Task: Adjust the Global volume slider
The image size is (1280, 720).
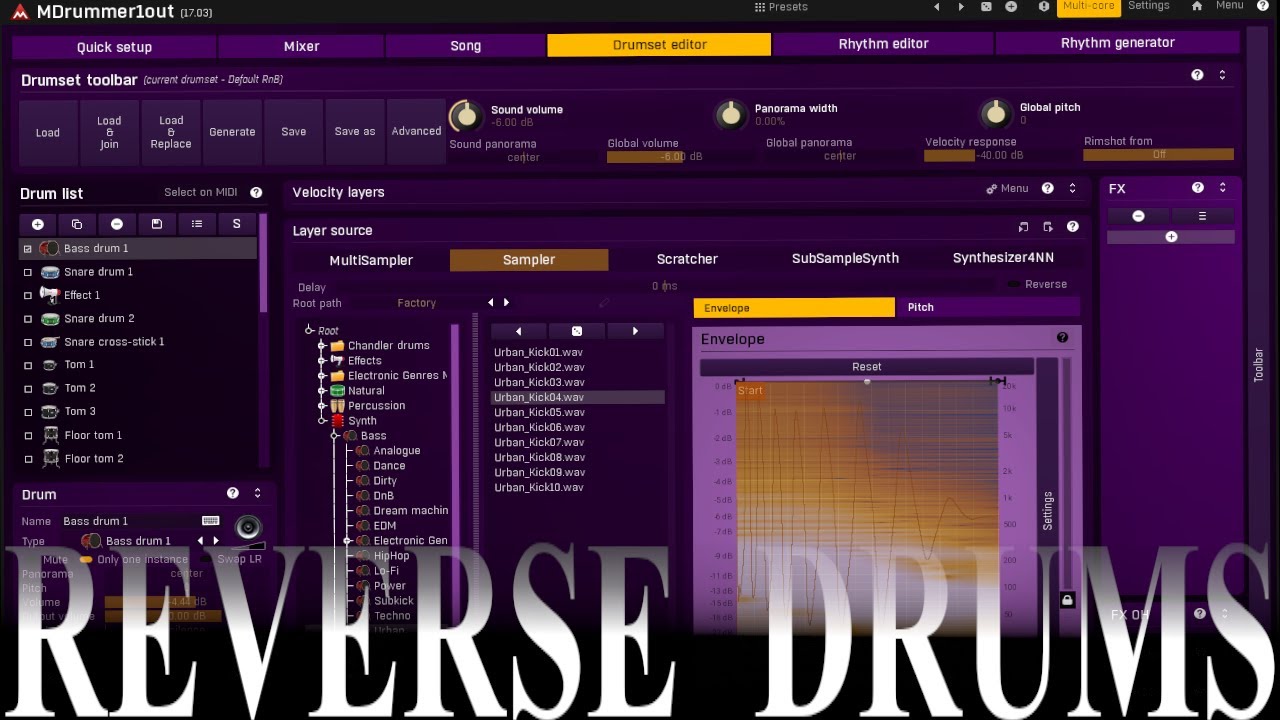Action: coord(683,157)
